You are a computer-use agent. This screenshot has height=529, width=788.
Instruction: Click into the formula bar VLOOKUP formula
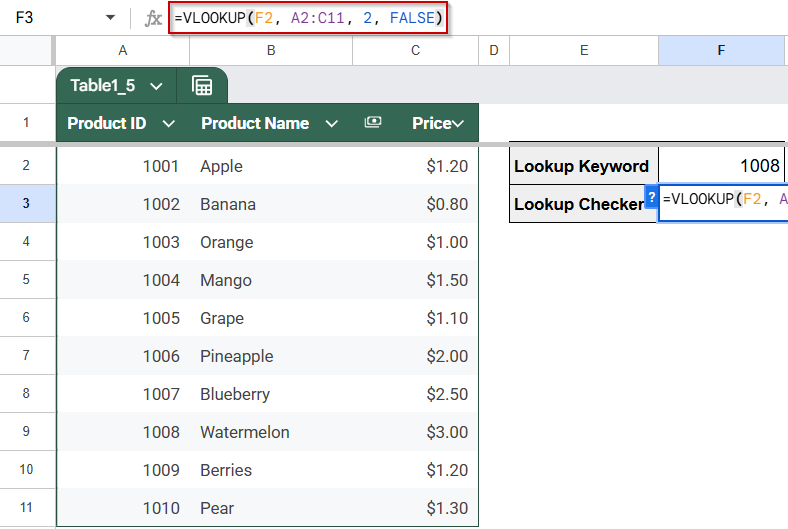(308, 18)
